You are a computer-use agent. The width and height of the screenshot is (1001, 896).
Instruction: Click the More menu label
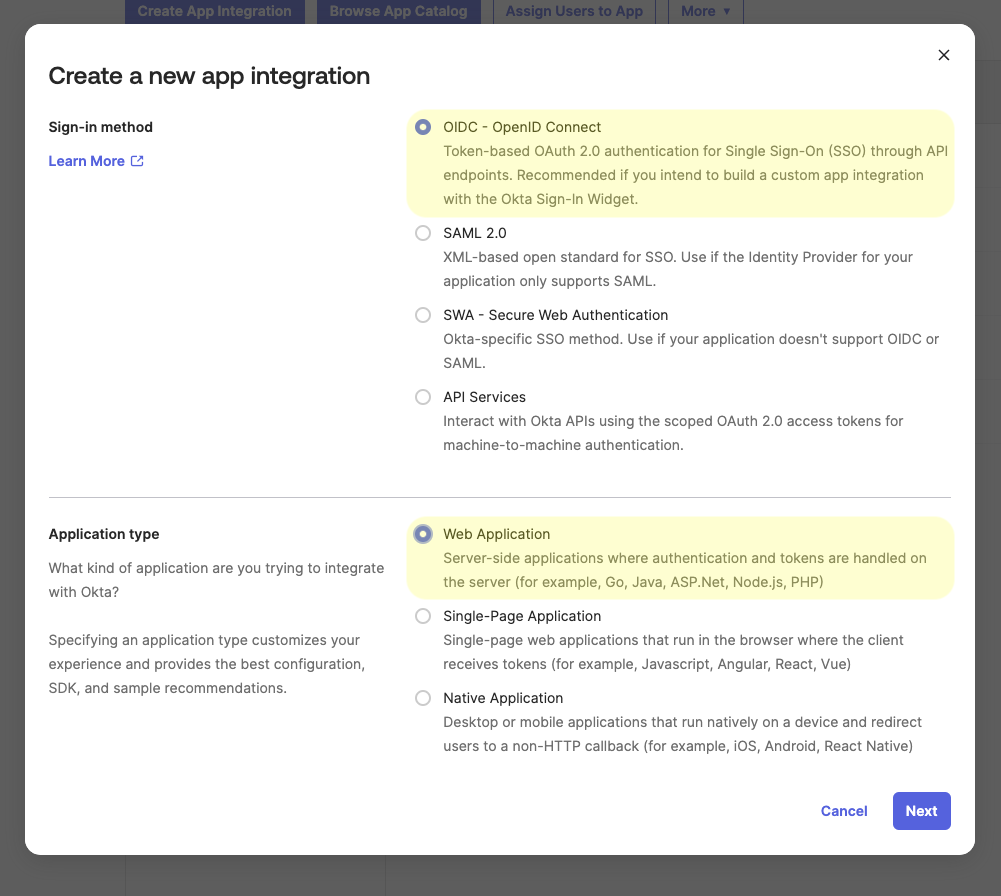(697, 11)
